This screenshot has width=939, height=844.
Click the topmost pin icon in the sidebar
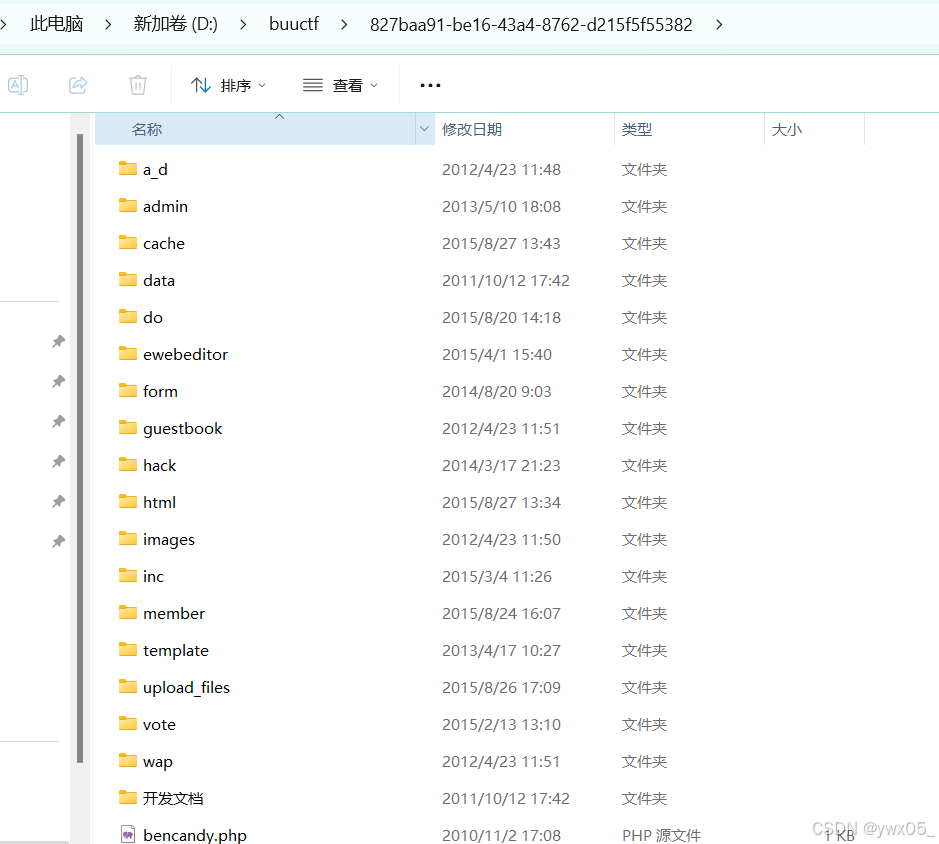tap(58, 341)
